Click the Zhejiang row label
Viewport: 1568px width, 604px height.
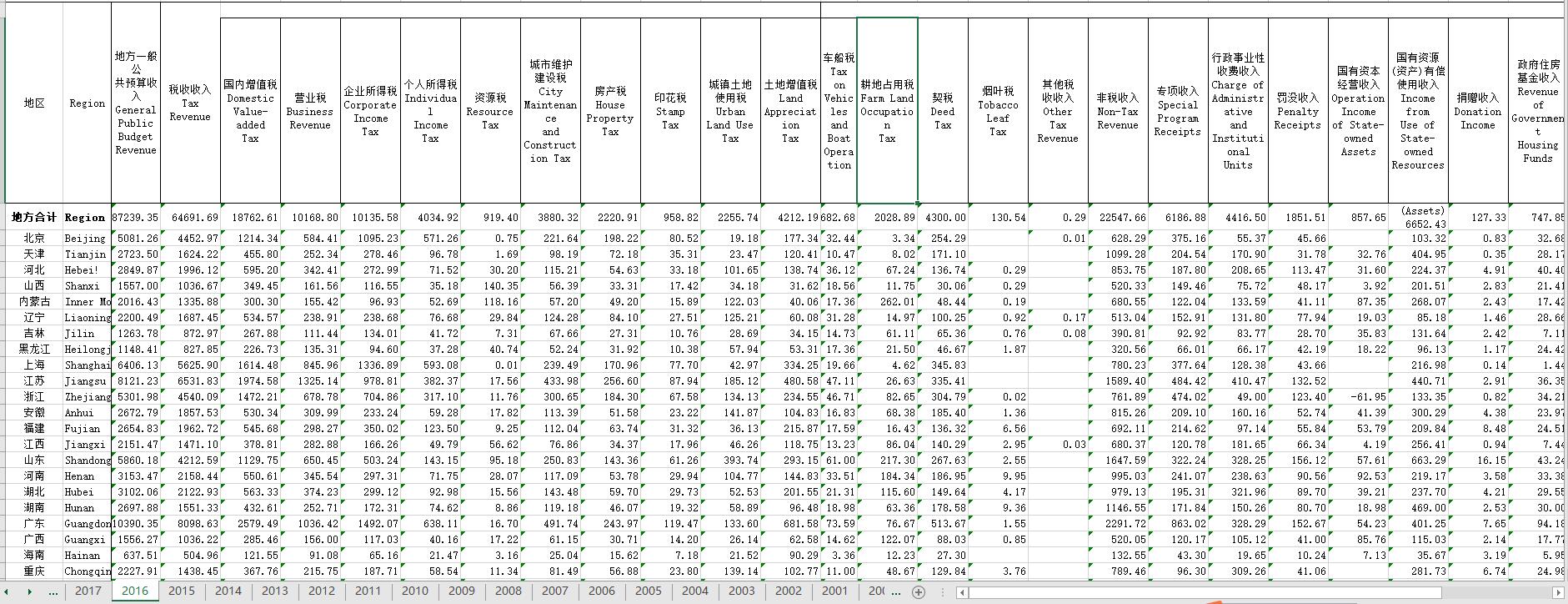point(87,397)
